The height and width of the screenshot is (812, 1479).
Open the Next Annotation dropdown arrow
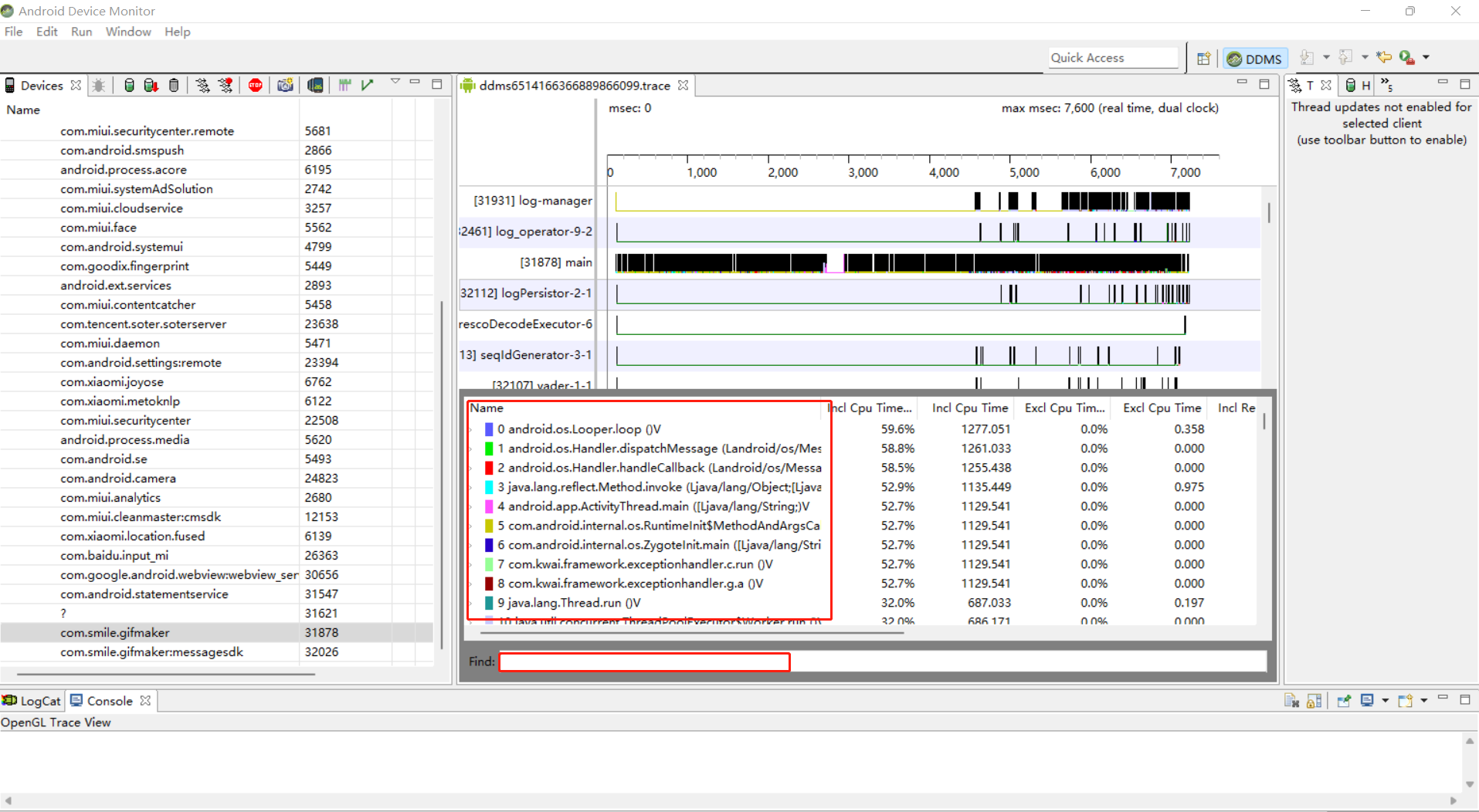[x=1326, y=57]
